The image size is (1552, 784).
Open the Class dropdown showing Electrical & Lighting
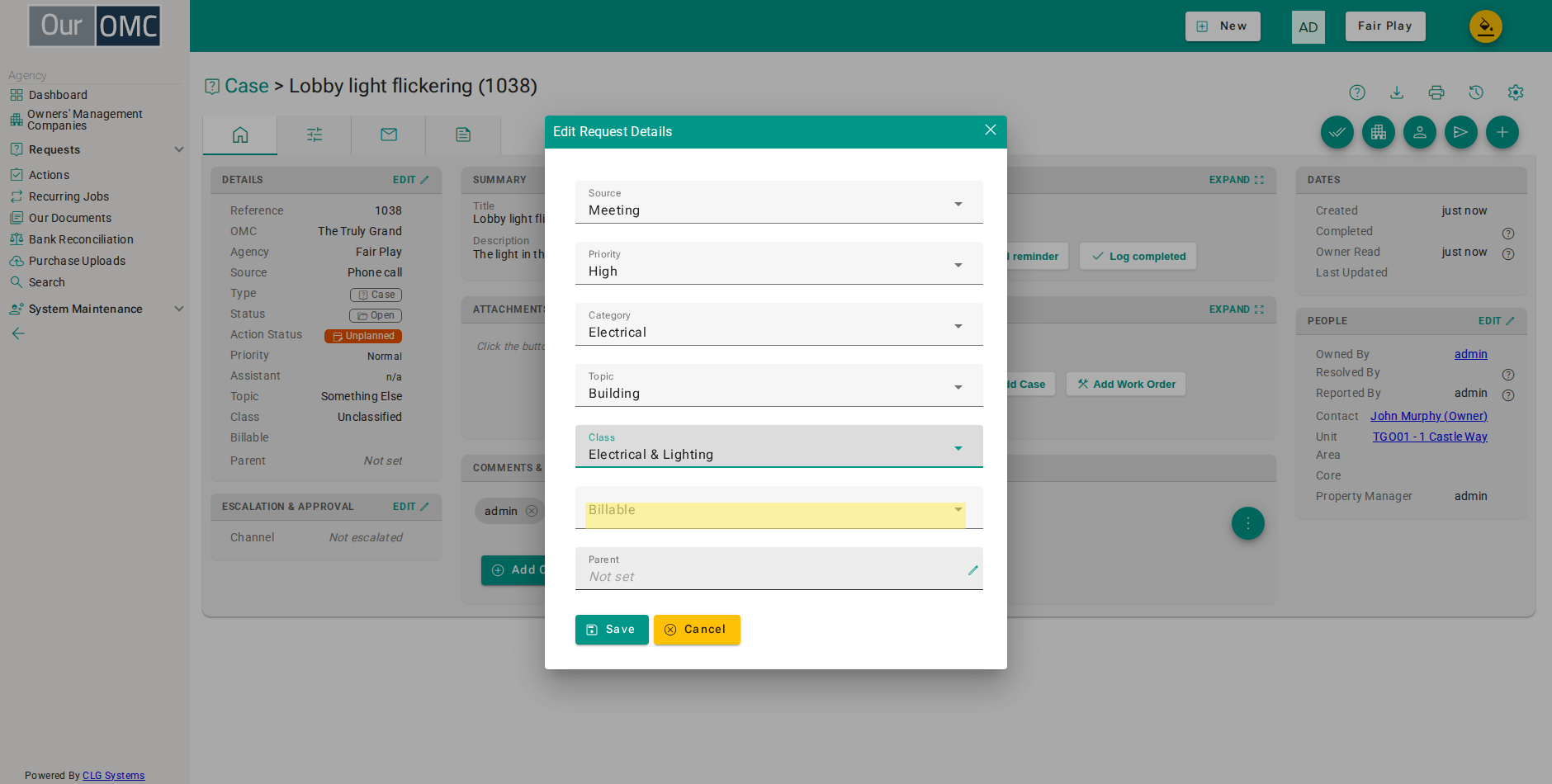[778, 446]
